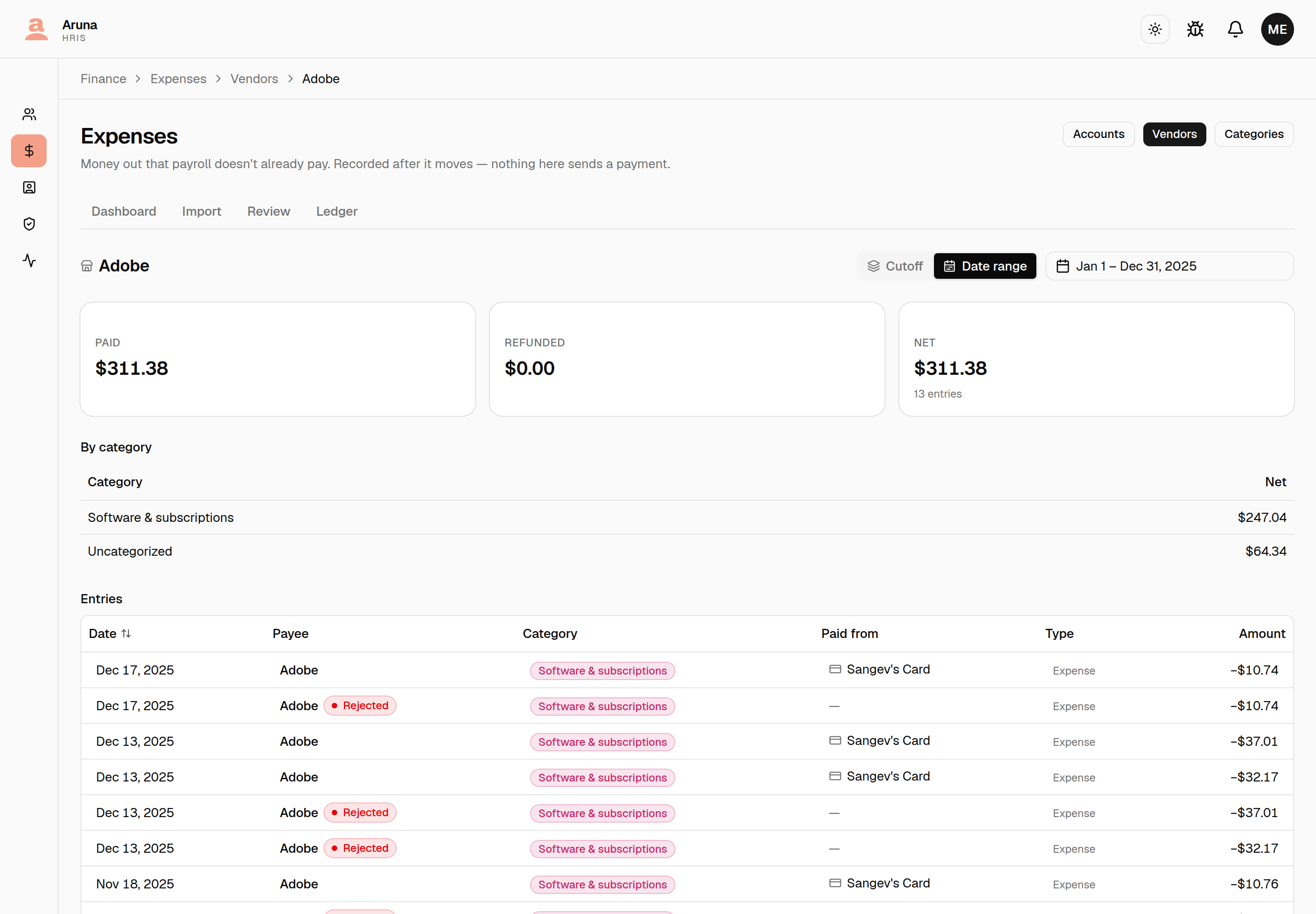
Task: Switch to Cutoff mode
Action: pyautogui.click(x=895, y=266)
